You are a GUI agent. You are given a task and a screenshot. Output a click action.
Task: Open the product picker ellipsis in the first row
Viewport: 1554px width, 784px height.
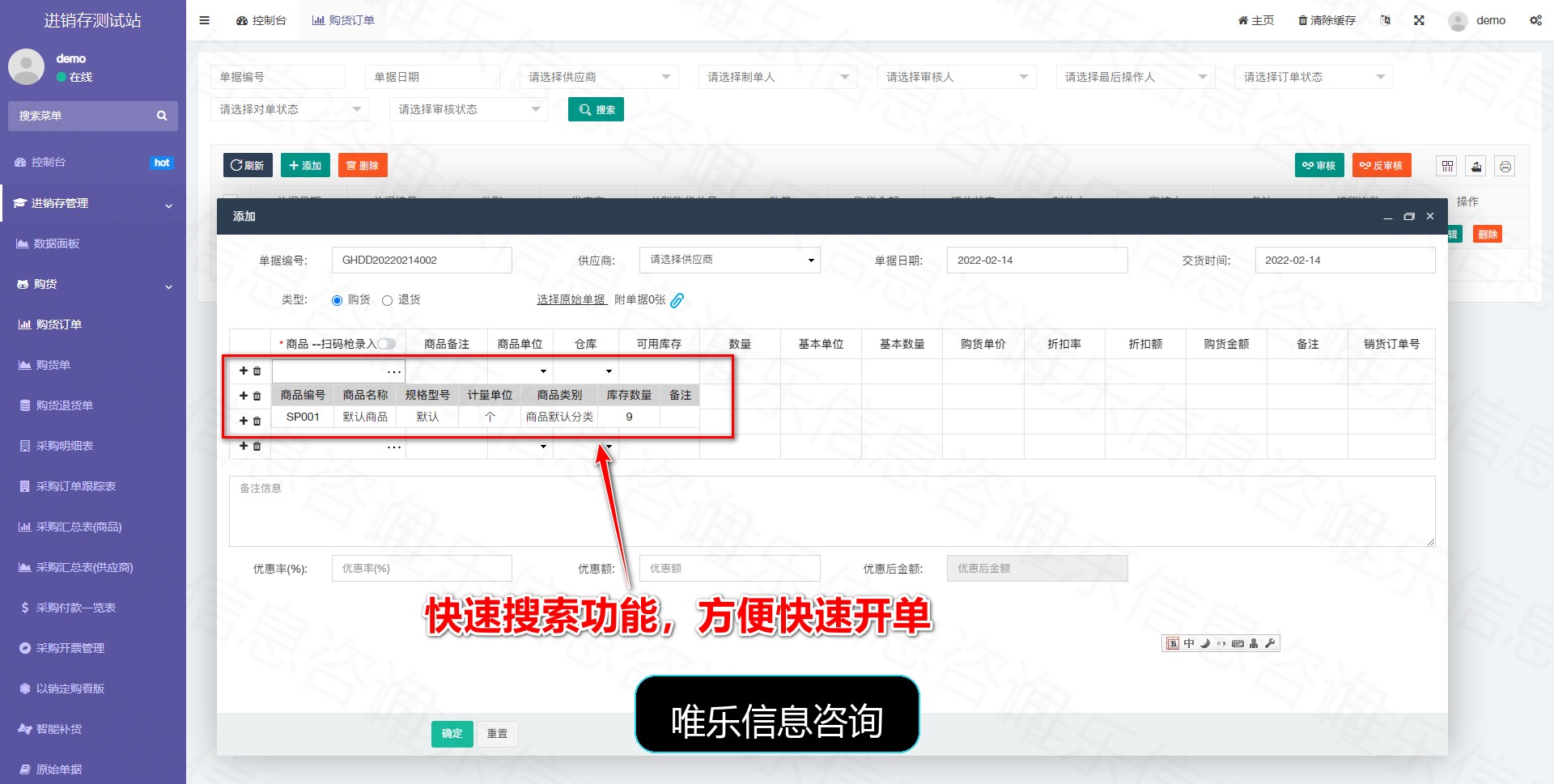[x=393, y=371]
